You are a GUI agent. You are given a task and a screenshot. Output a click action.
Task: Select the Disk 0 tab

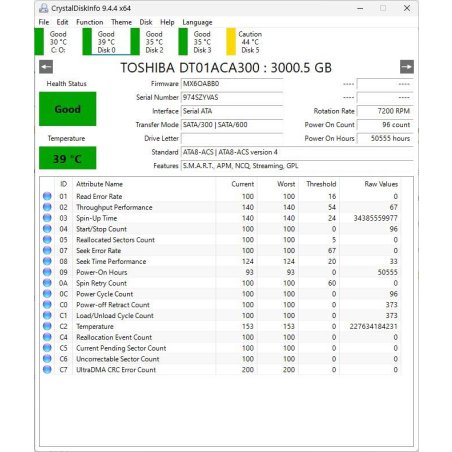pyautogui.click(x=107, y=42)
